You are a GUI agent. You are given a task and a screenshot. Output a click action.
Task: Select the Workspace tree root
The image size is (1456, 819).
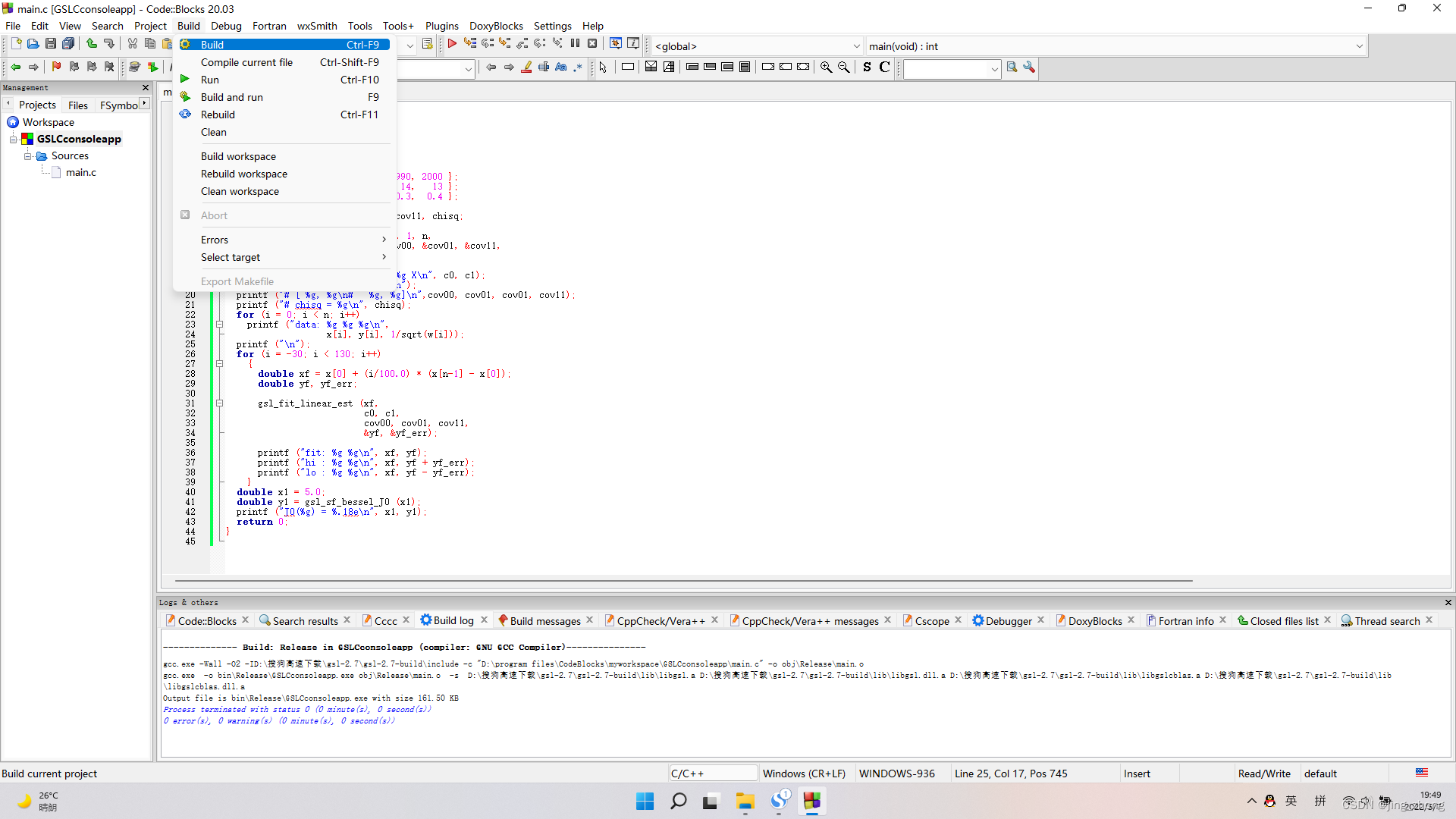click(x=48, y=123)
